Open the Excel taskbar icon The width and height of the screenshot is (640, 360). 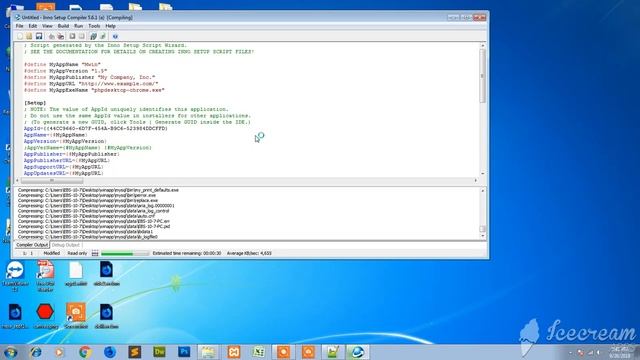(x=258, y=352)
